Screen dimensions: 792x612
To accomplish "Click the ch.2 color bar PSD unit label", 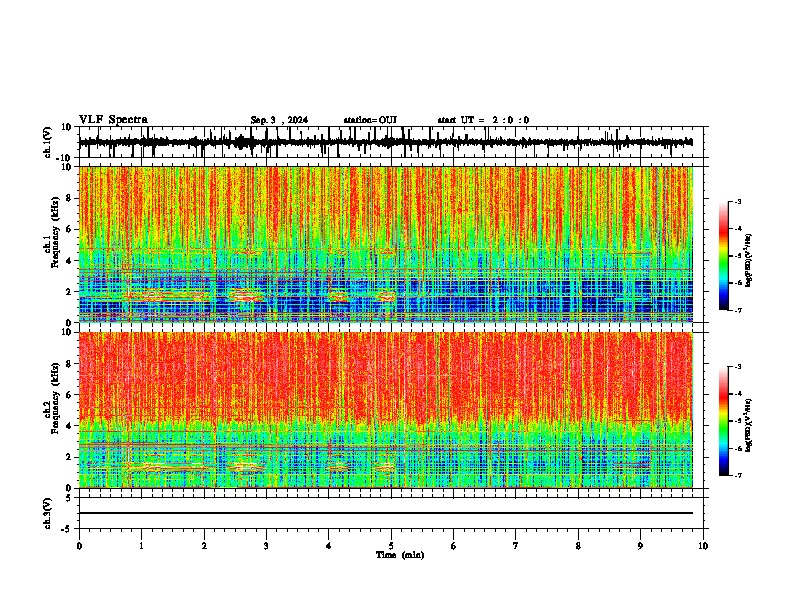I will (748, 425).
